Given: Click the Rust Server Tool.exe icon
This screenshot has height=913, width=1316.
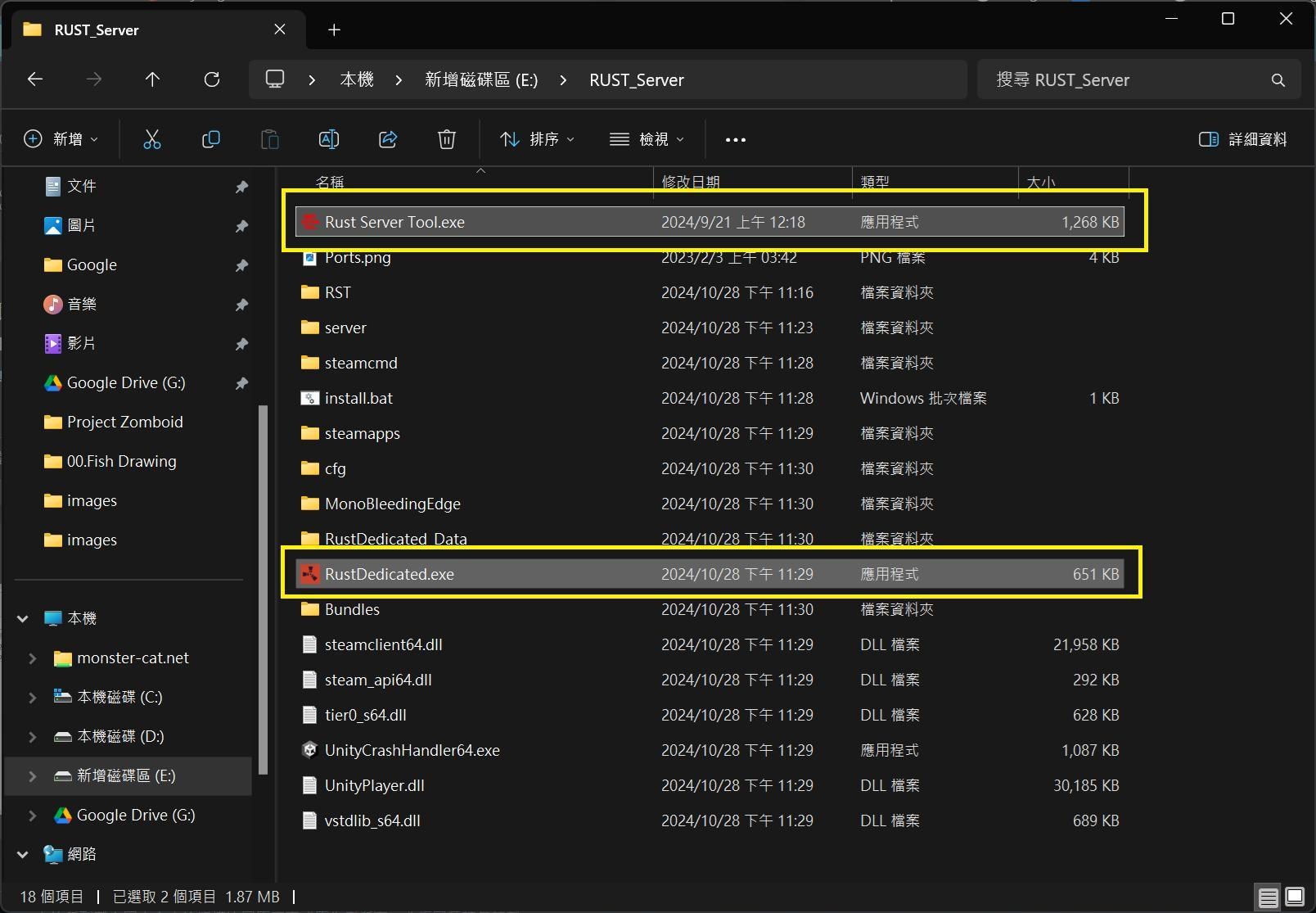Looking at the screenshot, I should pos(309,222).
